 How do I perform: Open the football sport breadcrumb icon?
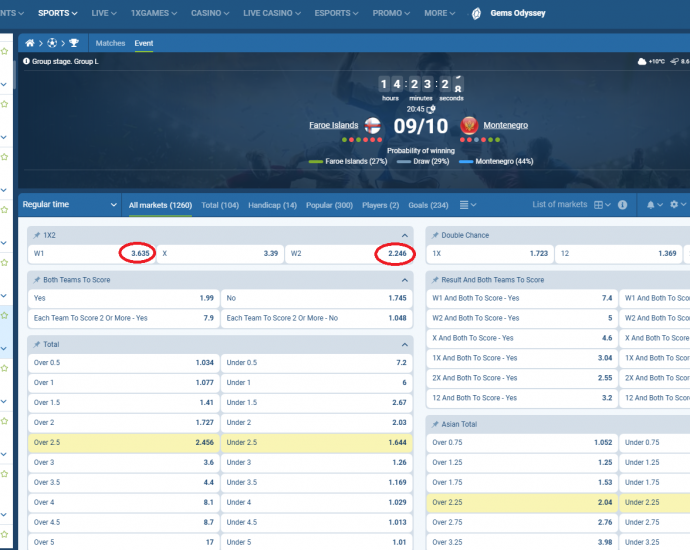[x=52, y=43]
